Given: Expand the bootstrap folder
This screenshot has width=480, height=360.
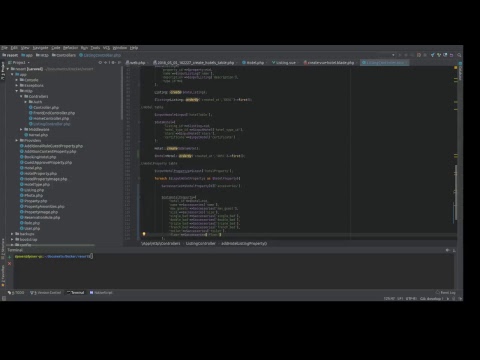Looking at the screenshot, I should point(12,239).
